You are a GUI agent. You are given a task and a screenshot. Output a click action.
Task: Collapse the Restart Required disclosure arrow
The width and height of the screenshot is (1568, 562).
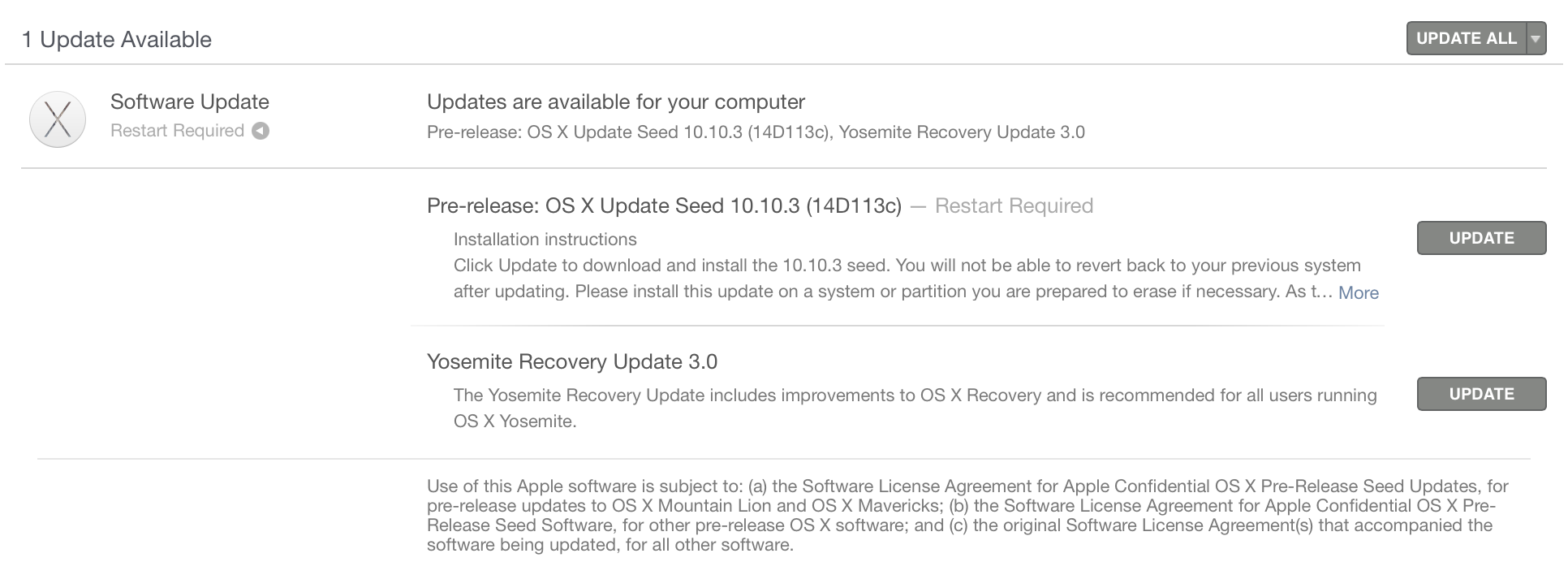tap(260, 131)
